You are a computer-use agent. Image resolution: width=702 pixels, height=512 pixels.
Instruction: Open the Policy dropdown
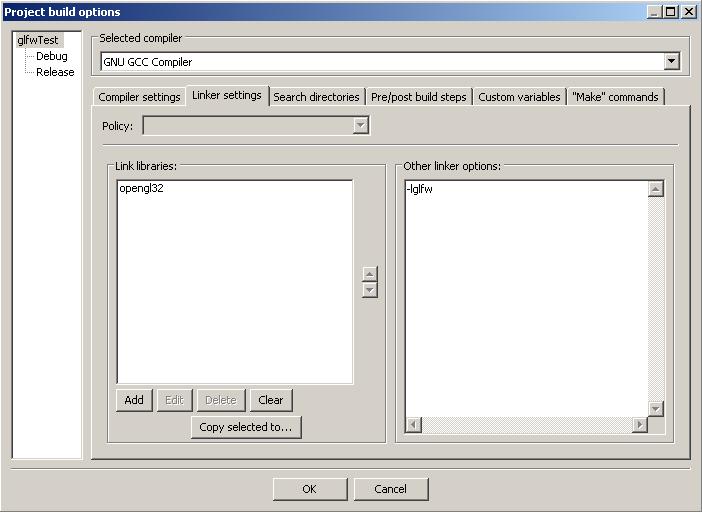click(256, 125)
